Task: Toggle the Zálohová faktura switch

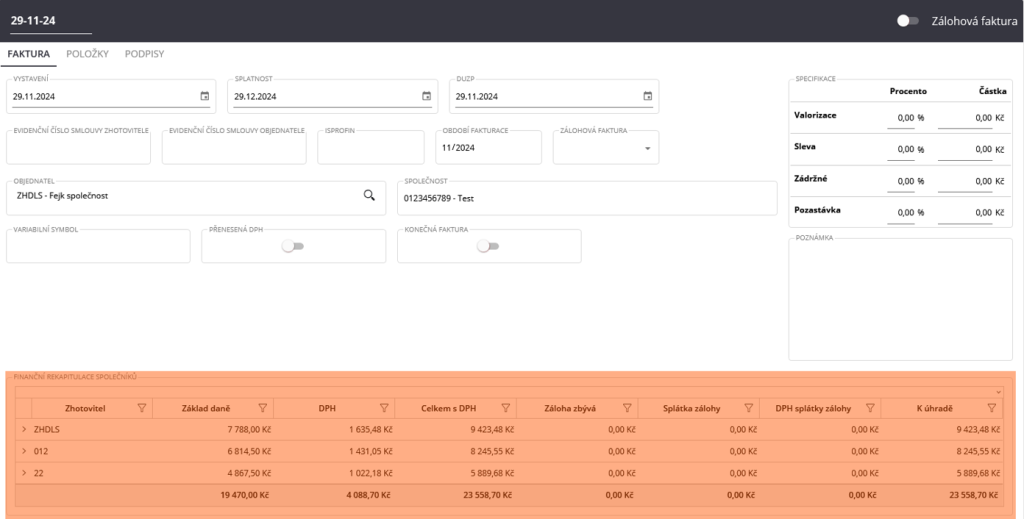Action: [908, 20]
